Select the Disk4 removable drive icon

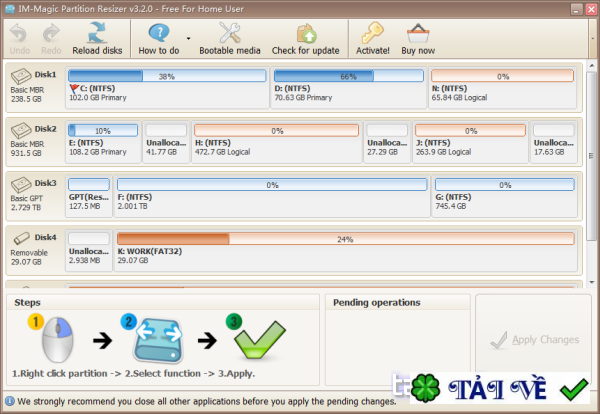(21, 238)
